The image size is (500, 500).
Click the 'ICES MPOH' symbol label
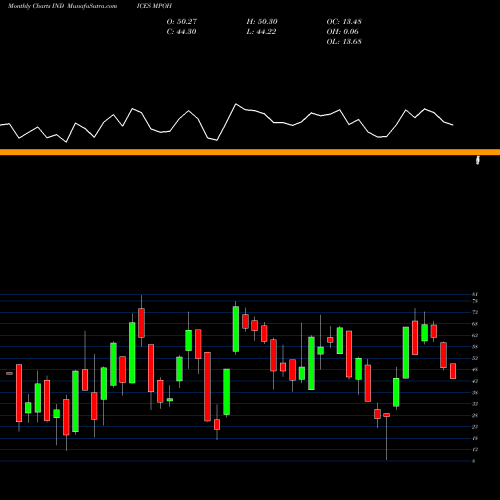coord(154,6)
